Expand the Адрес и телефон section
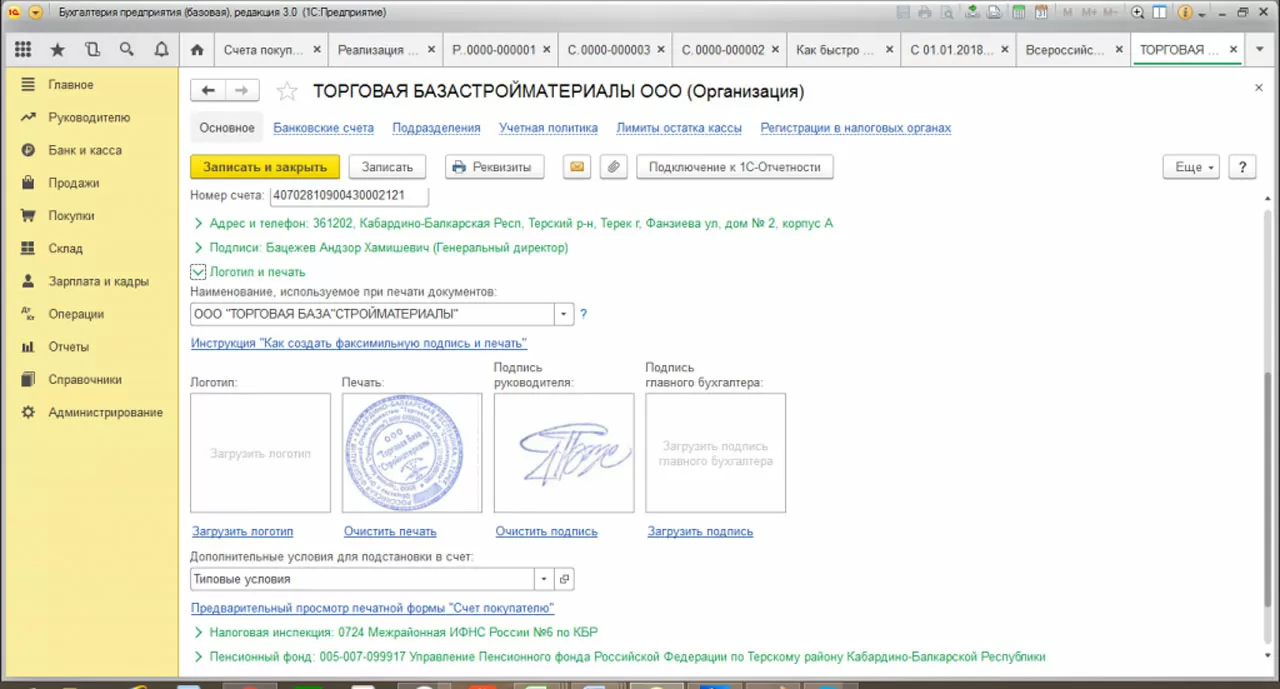Image resolution: width=1280 pixels, height=689 pixels. pyautogui.click(x=198, y=223)
